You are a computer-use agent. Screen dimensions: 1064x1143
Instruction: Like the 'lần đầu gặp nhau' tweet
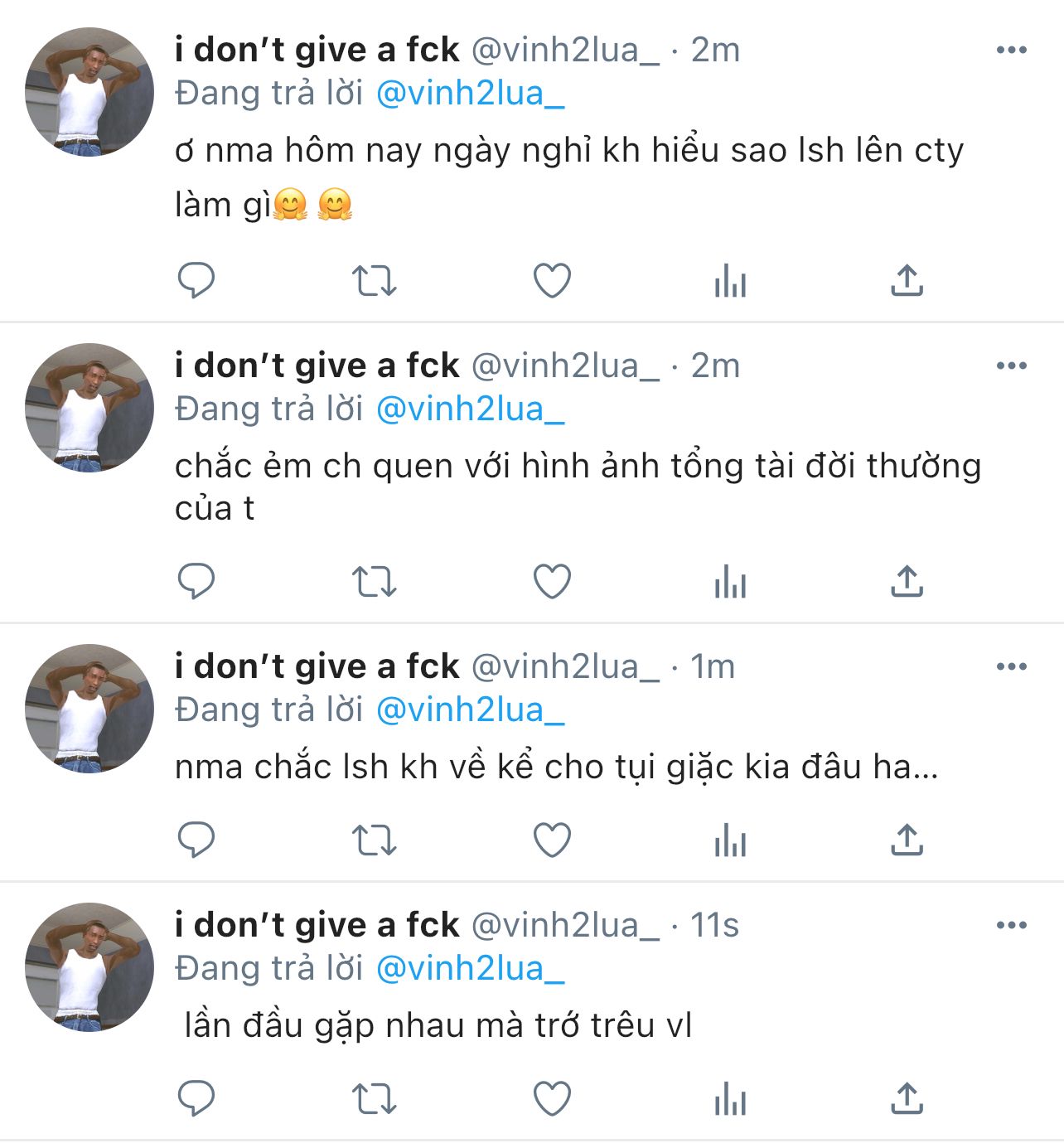[552, 1099]
